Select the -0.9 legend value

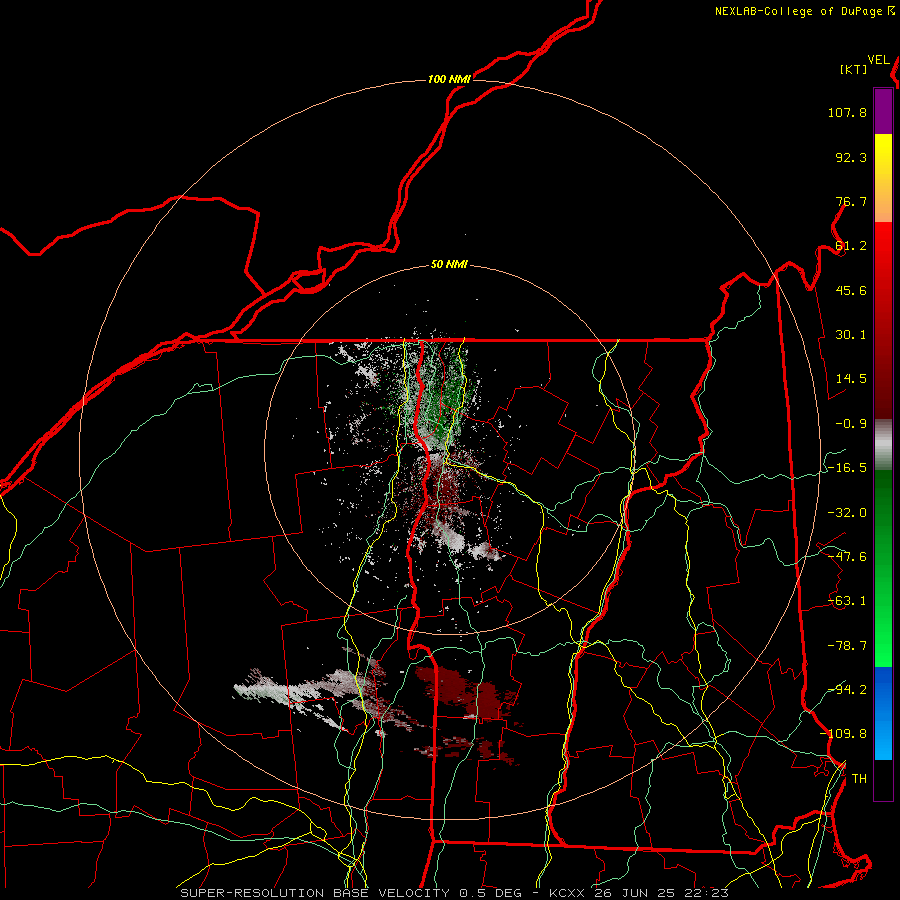pos(847,424)
